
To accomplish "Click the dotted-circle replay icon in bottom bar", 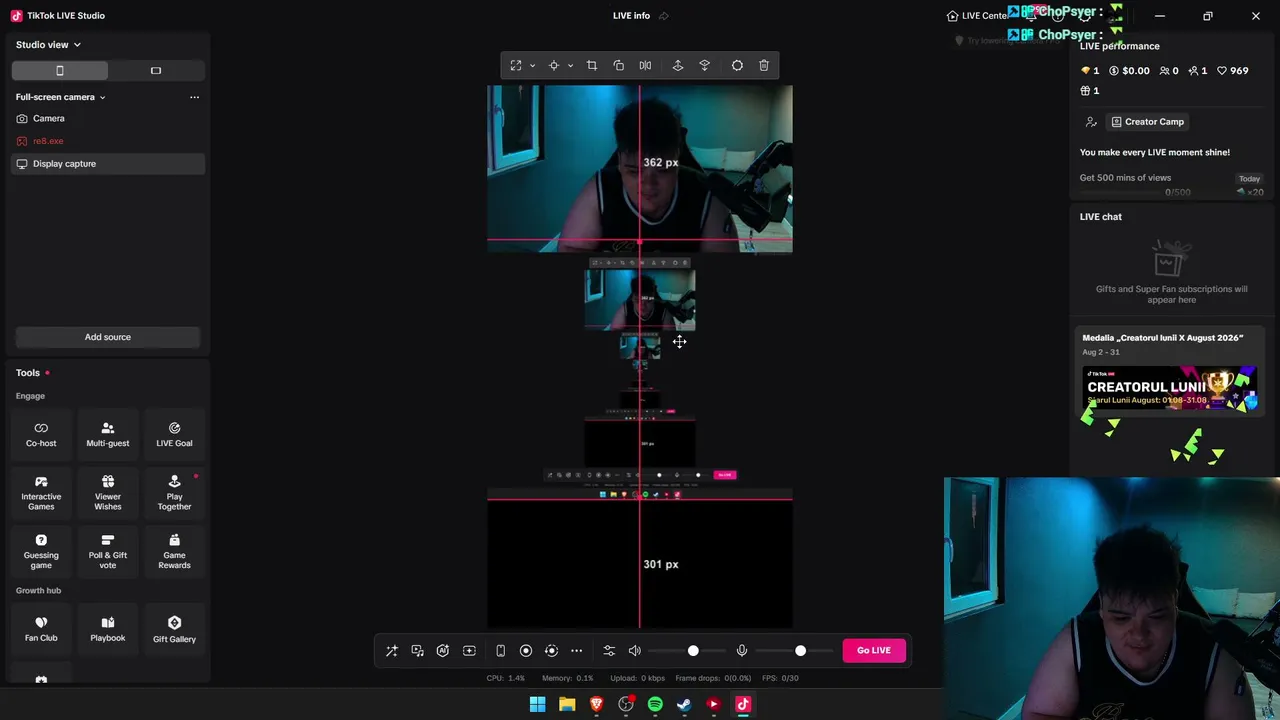I will [551, 651].
